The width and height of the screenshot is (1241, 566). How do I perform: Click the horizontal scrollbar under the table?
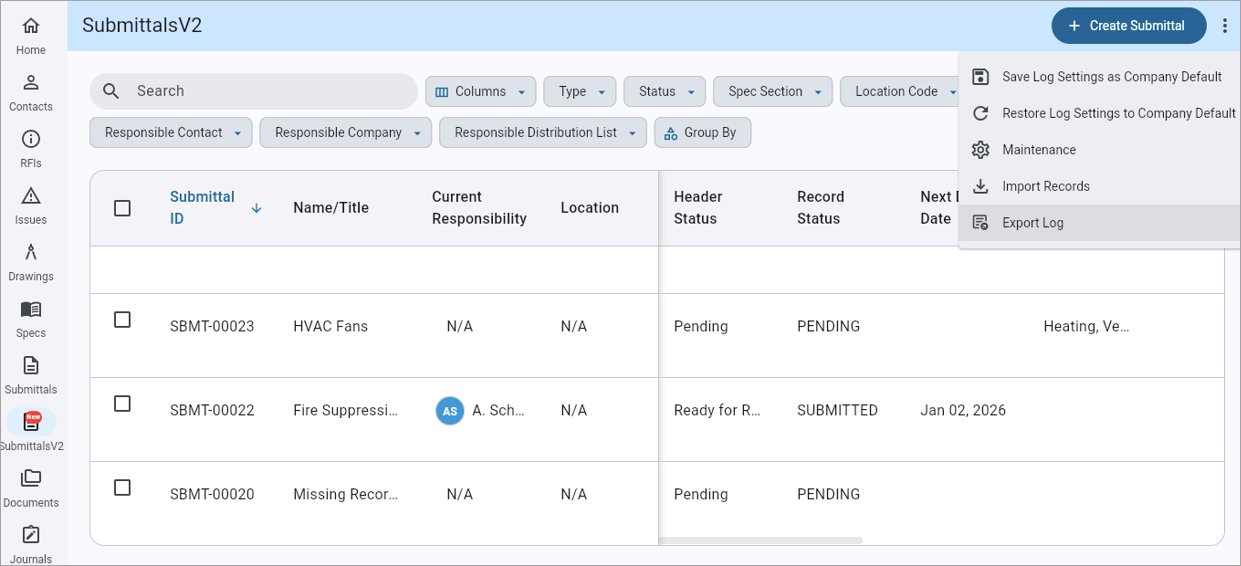[x=760, y=541]
